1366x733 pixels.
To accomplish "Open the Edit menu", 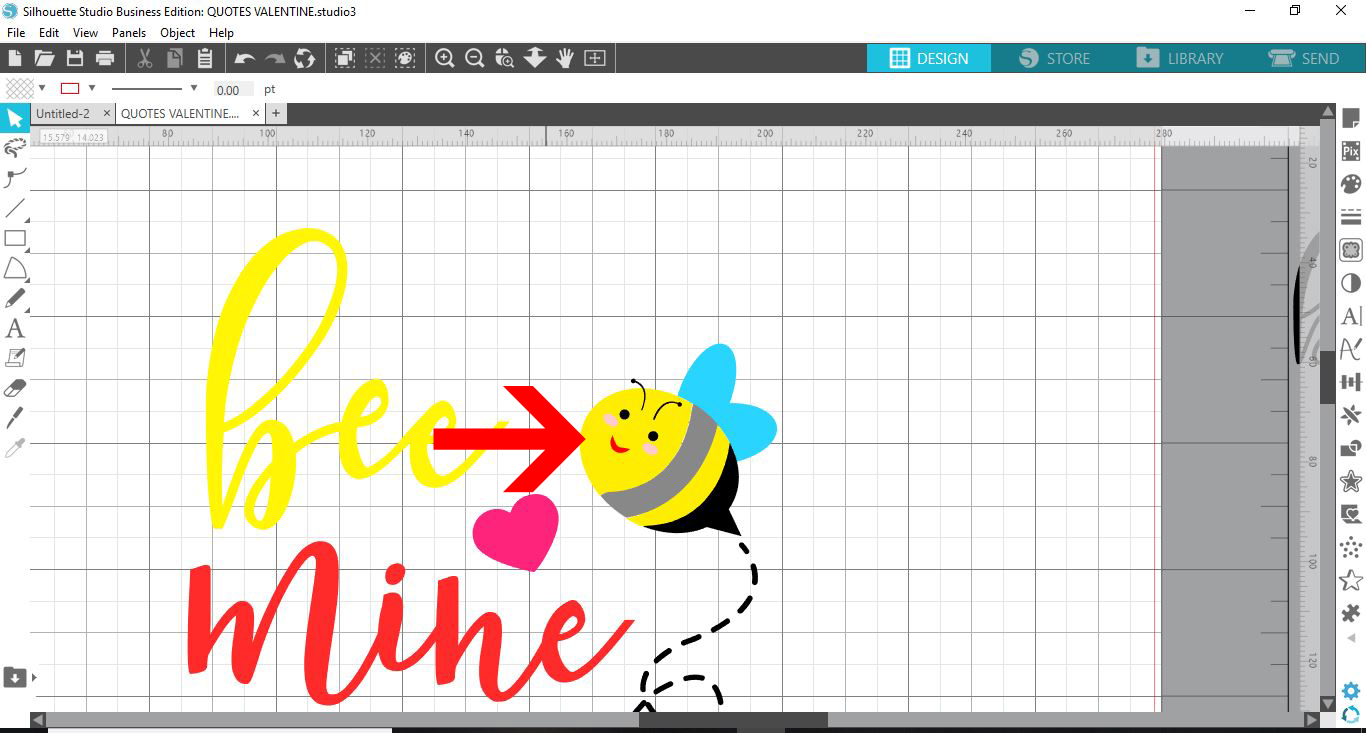I will click(x=49, y=33).
